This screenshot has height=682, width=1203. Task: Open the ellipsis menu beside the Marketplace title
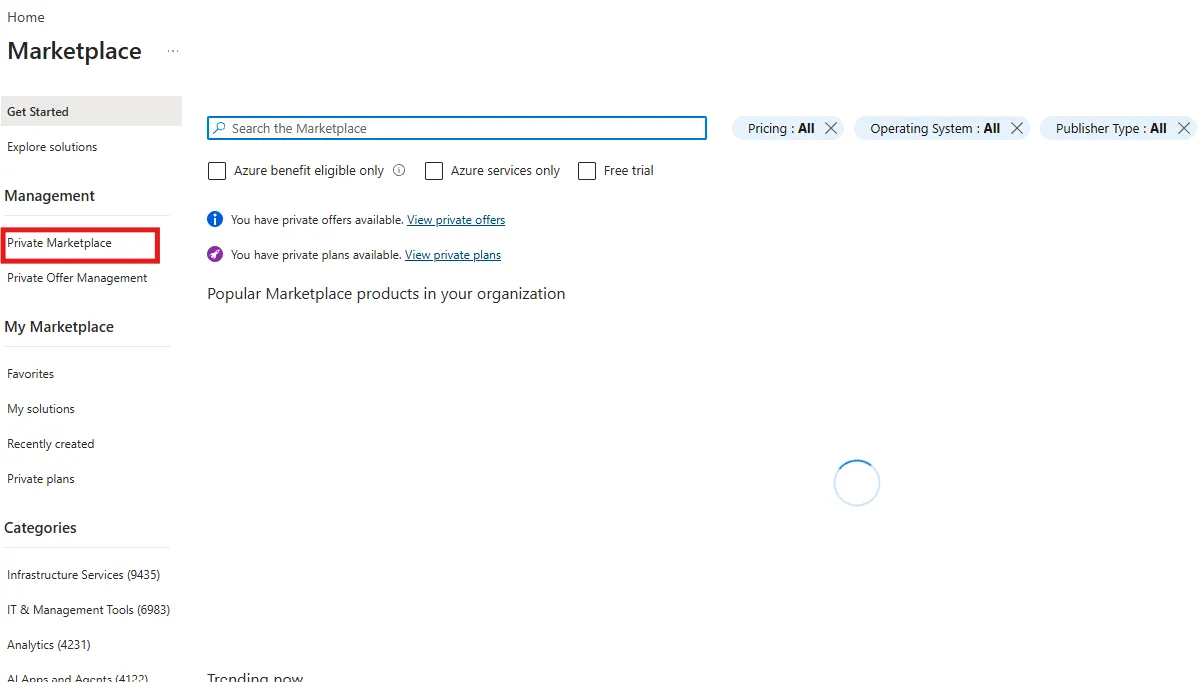click(x=173, y=51)
